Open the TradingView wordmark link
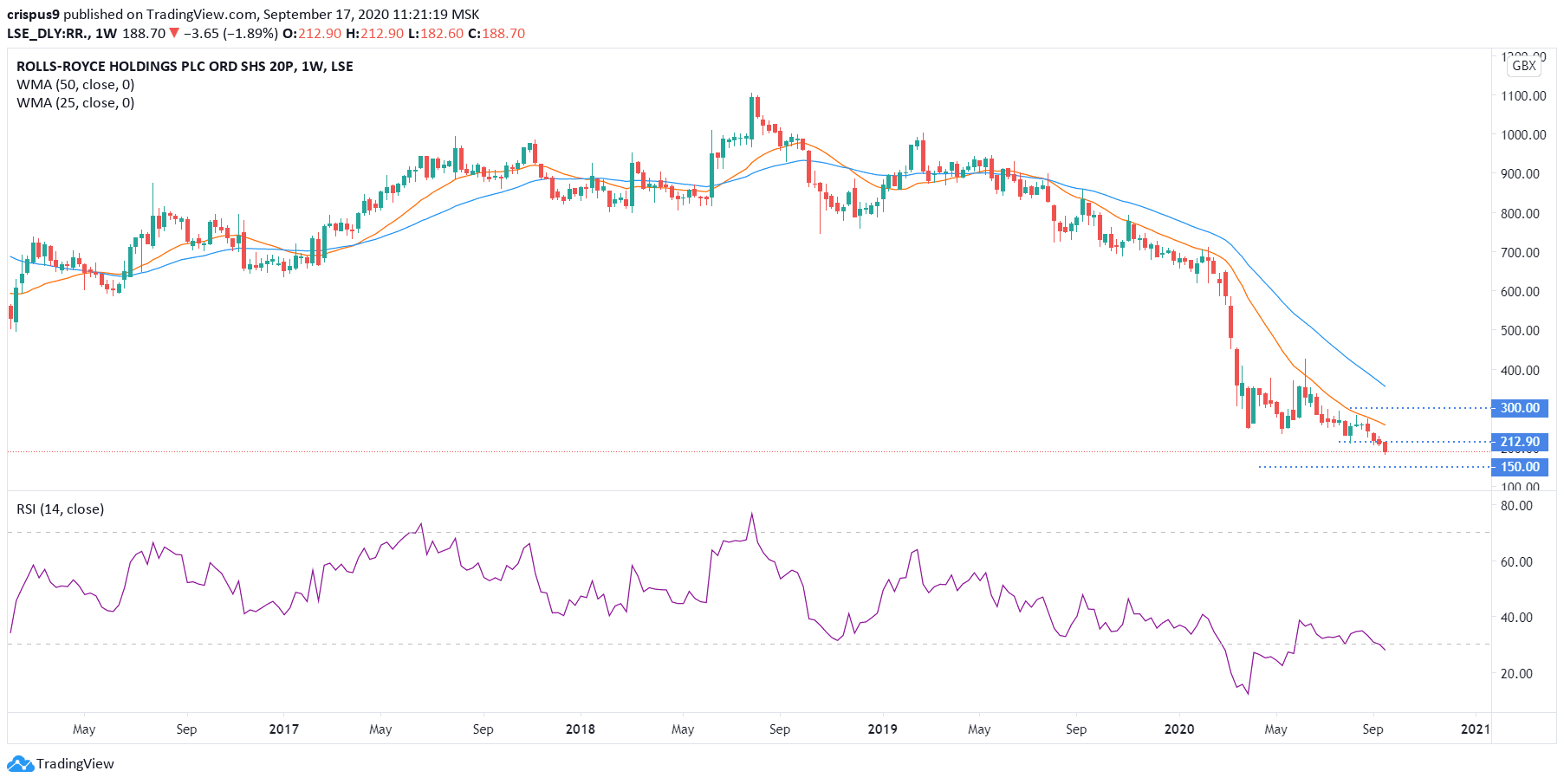 [75, 764]
